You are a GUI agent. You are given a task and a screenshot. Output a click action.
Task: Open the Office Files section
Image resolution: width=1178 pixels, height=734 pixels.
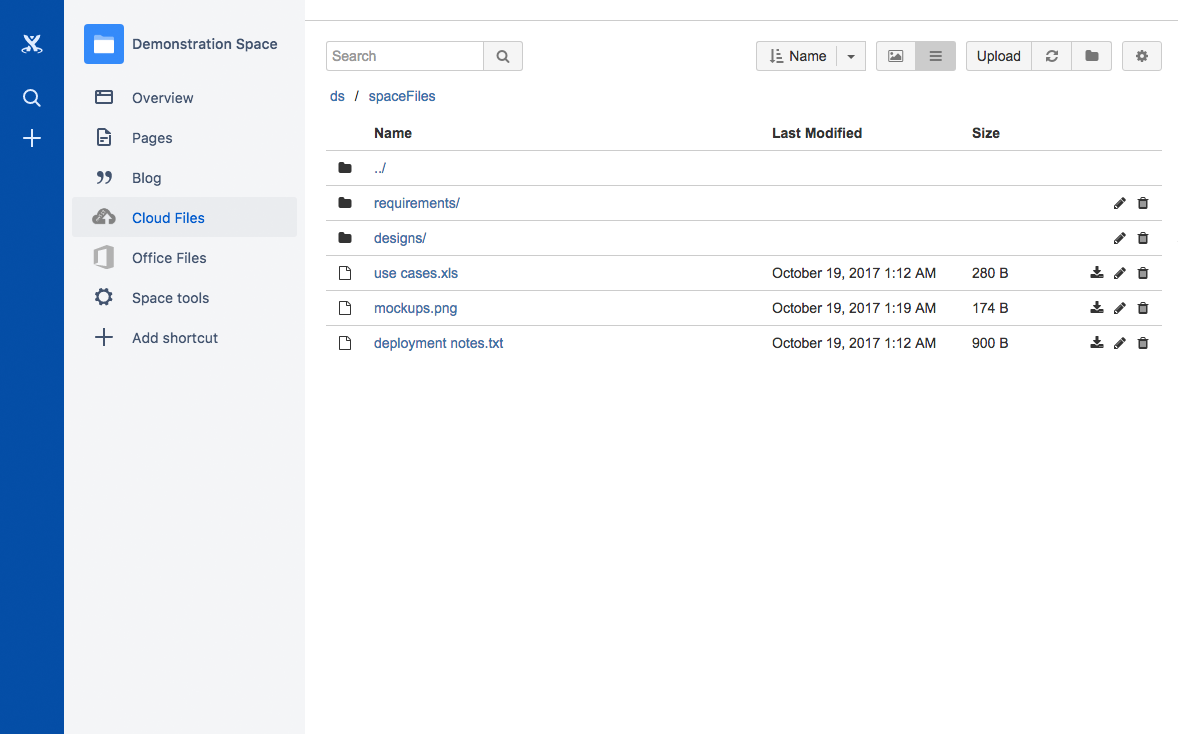(x=169, y=258)
